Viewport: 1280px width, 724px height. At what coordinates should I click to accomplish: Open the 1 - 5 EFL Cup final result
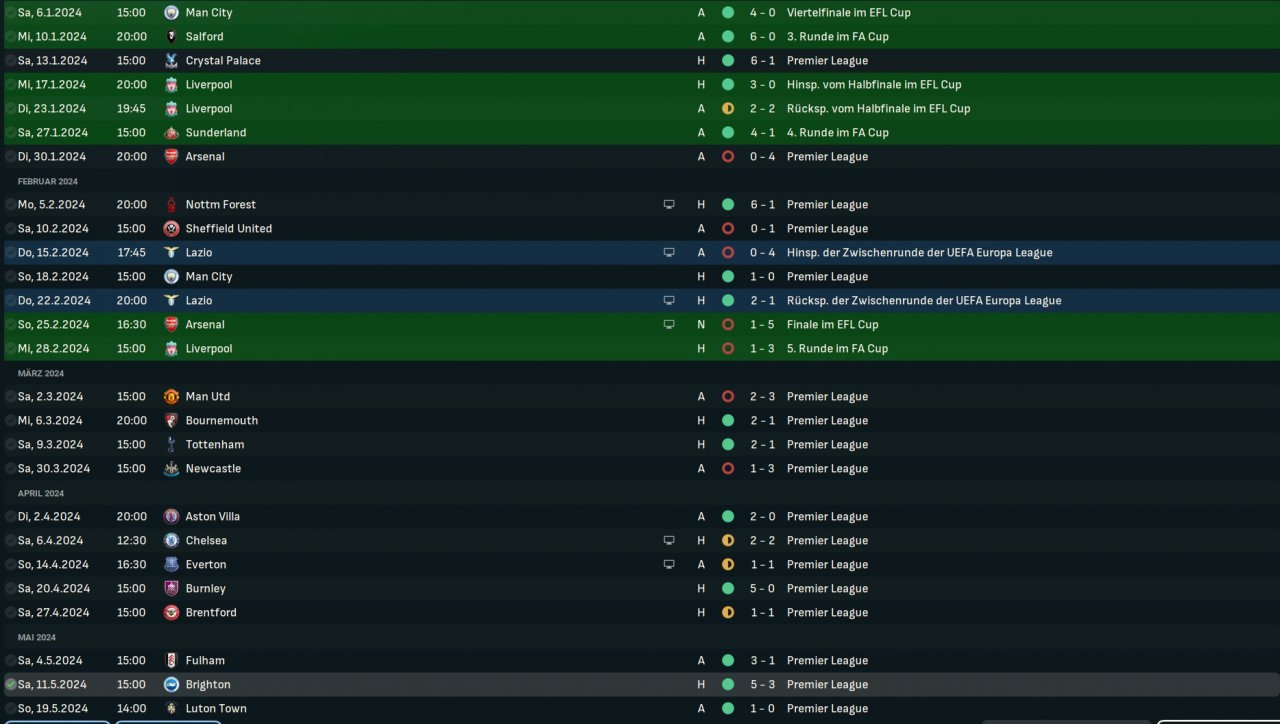[x=762, y=324]
